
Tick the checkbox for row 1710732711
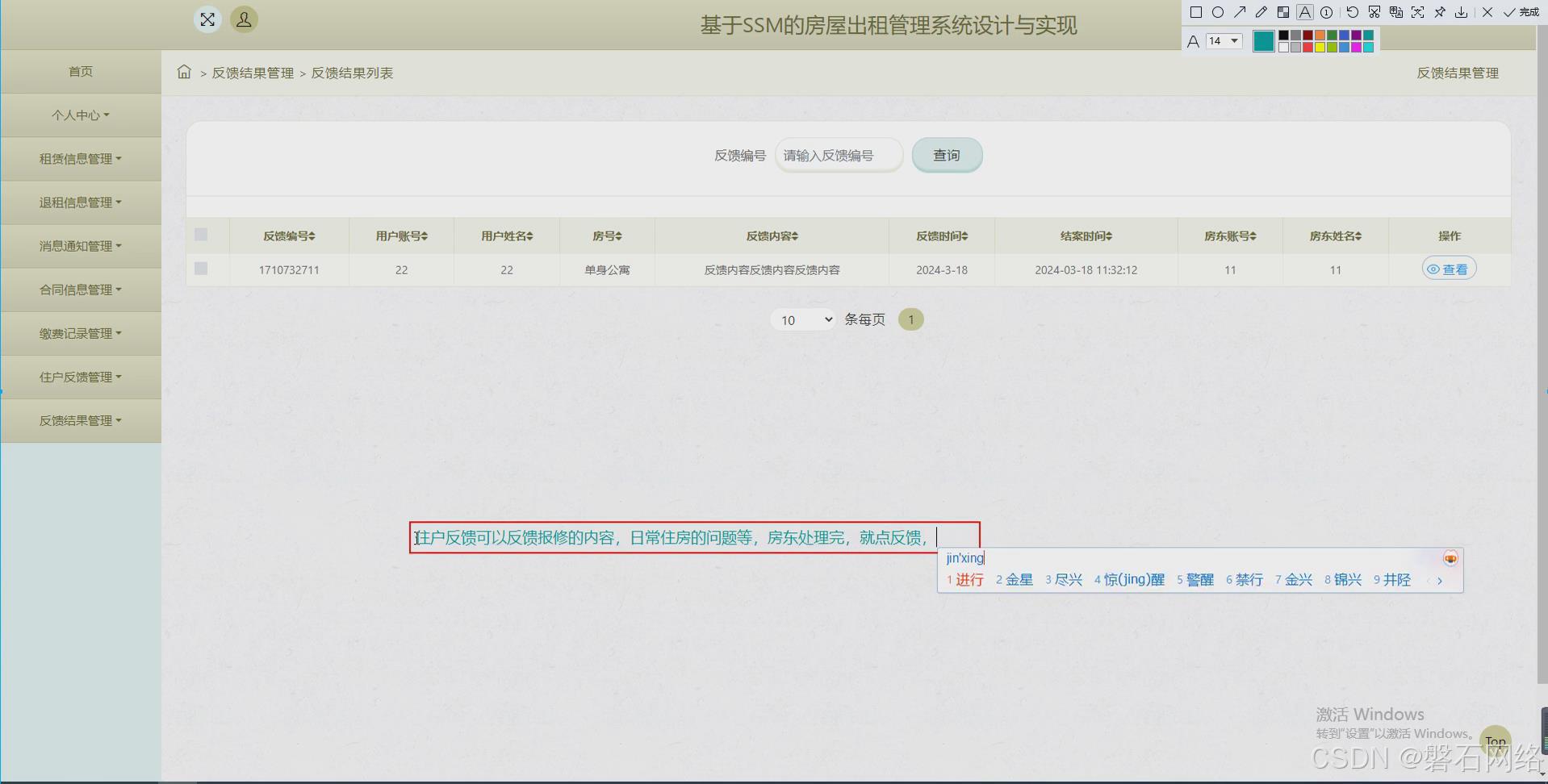[201, 268]
